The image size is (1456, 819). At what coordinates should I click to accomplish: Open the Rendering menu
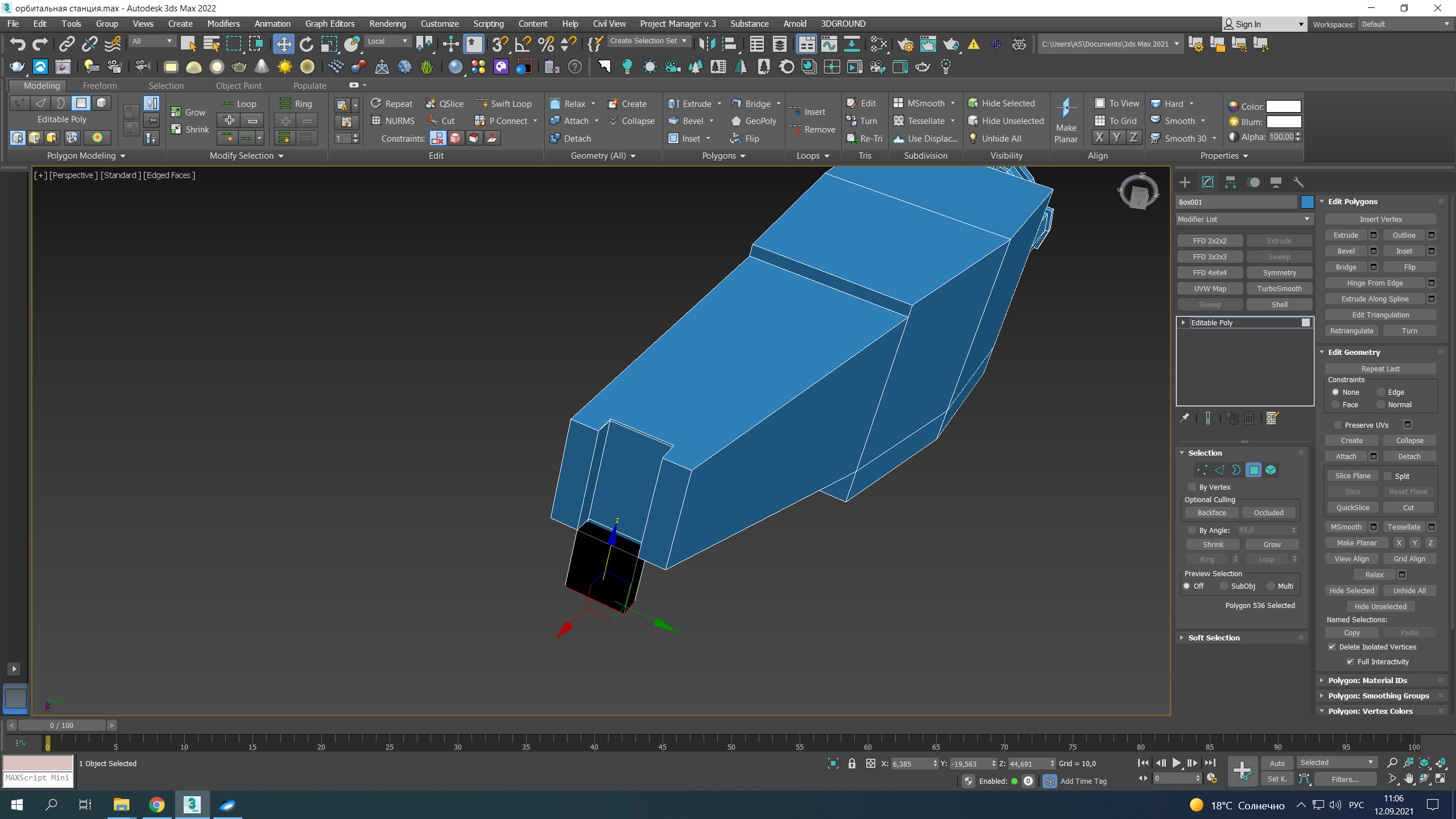386,23
